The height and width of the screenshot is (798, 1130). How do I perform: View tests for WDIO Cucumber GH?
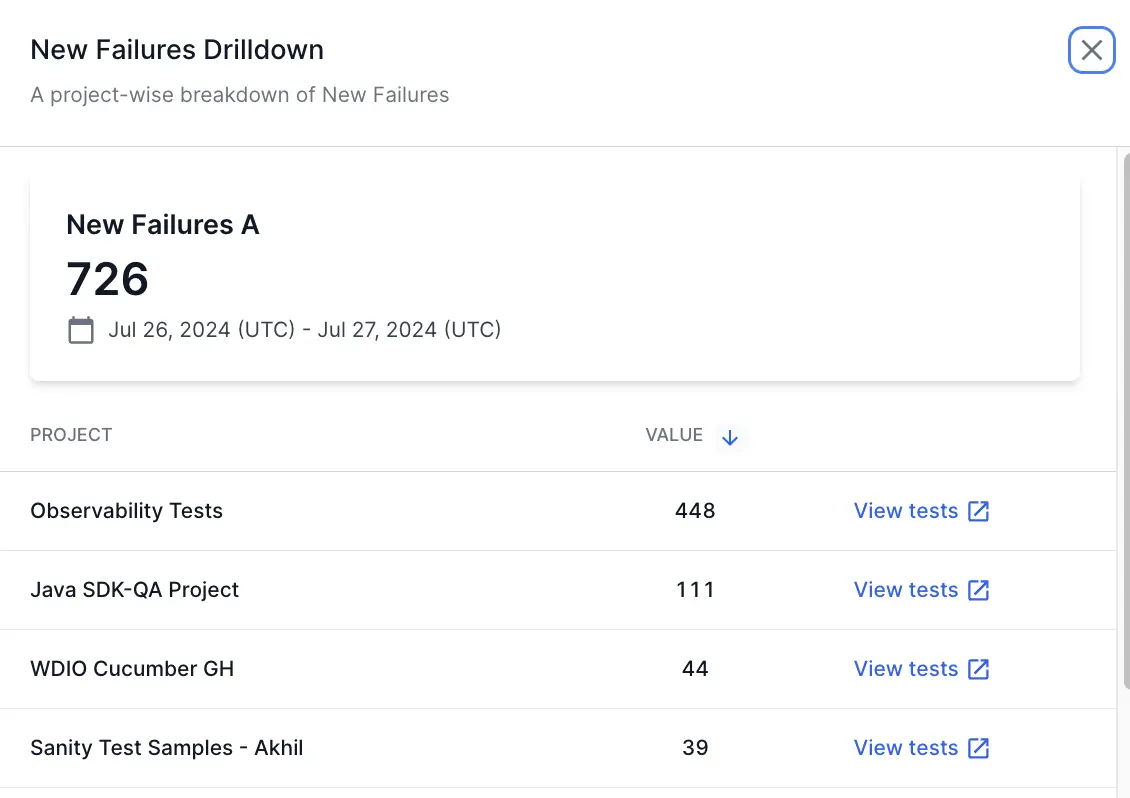[x=906, y=669]
